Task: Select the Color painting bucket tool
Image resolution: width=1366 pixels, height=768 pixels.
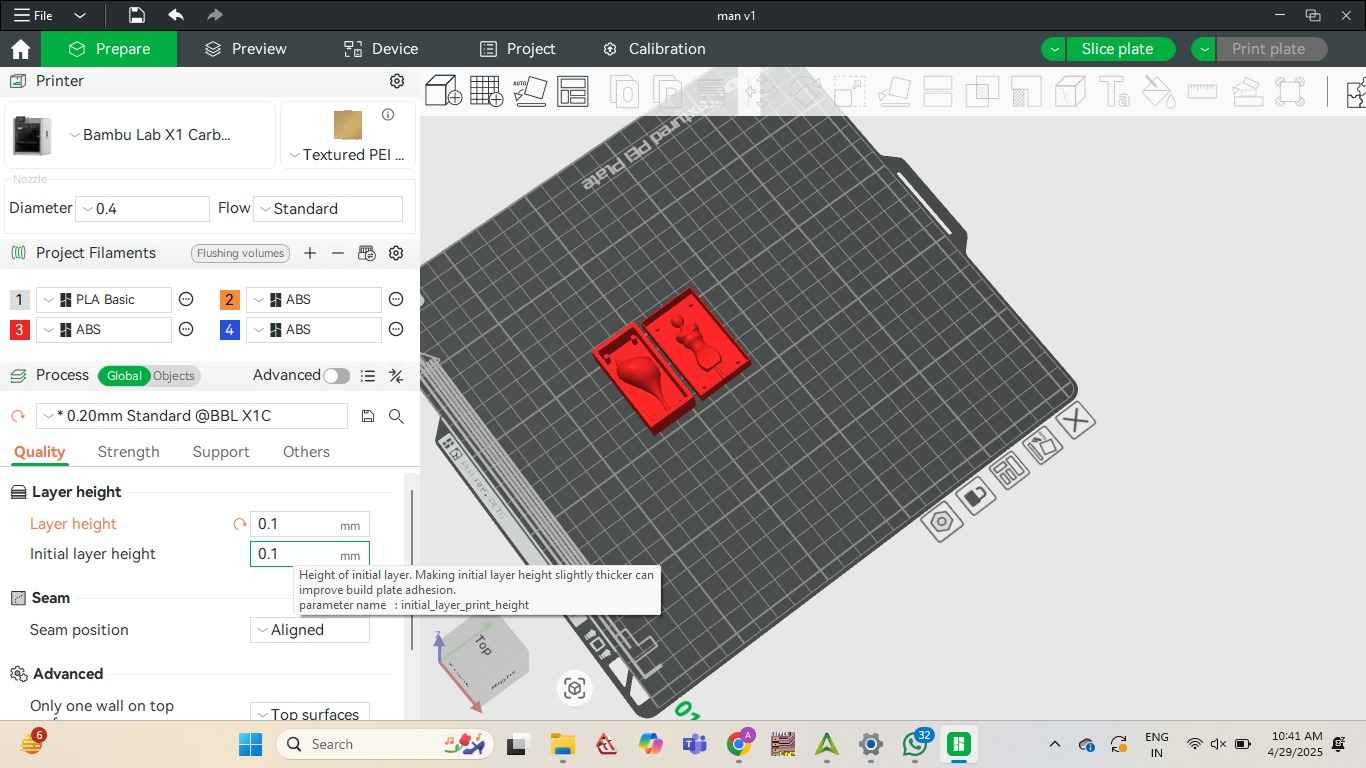Action: 1158,93
